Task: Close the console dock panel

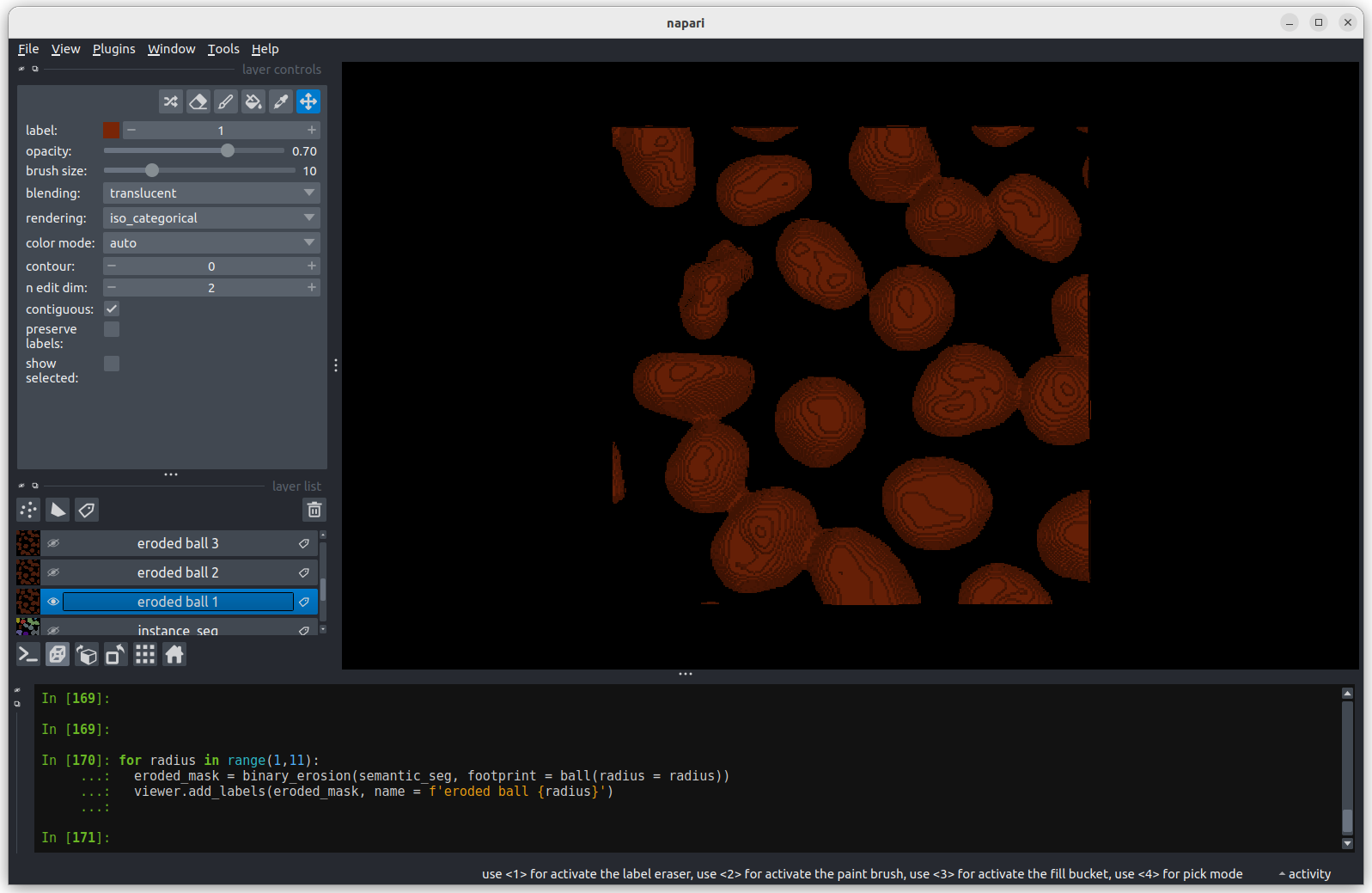Action: (17, 690)
